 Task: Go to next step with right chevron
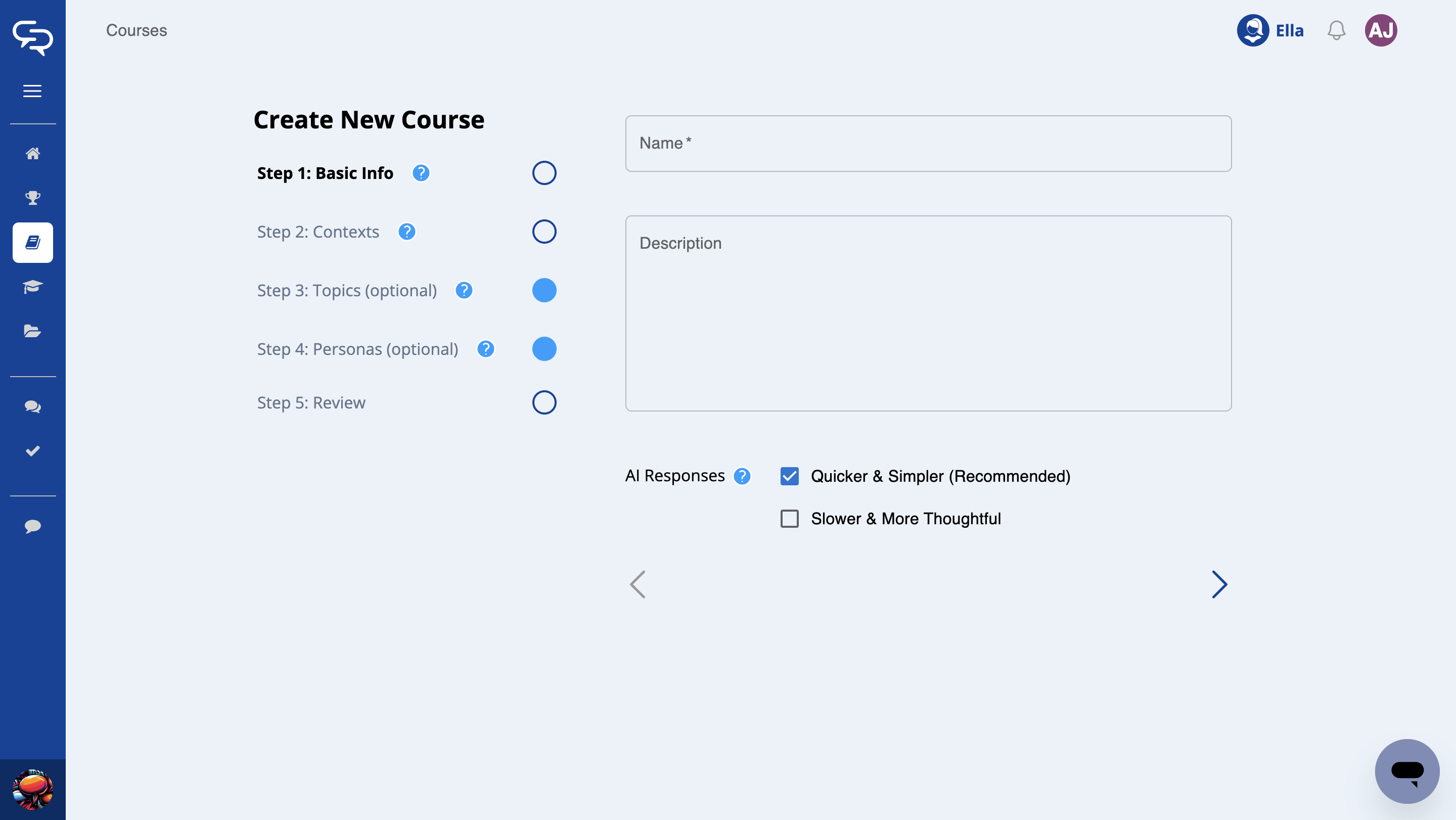[x=1219, y=584]
